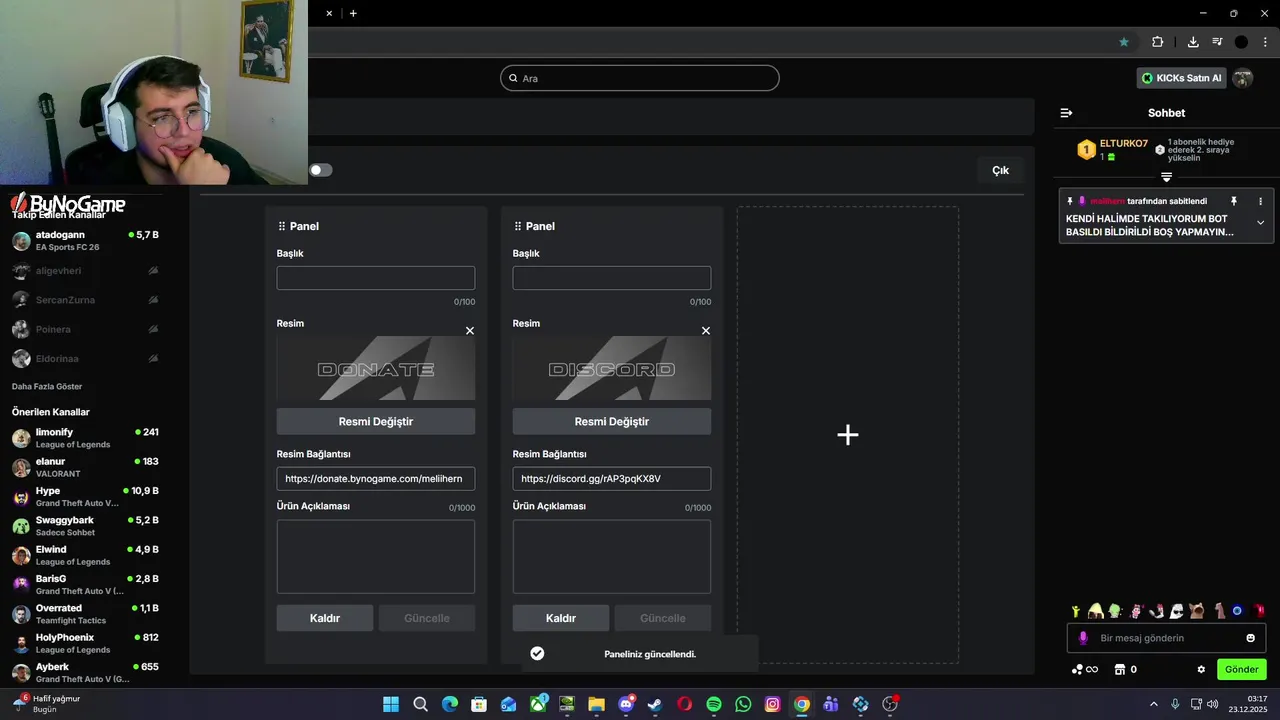This screenshot has width=1280, height=720.
Task: Click Resmi Değiştir under Donate image
Action: point(376,421)
